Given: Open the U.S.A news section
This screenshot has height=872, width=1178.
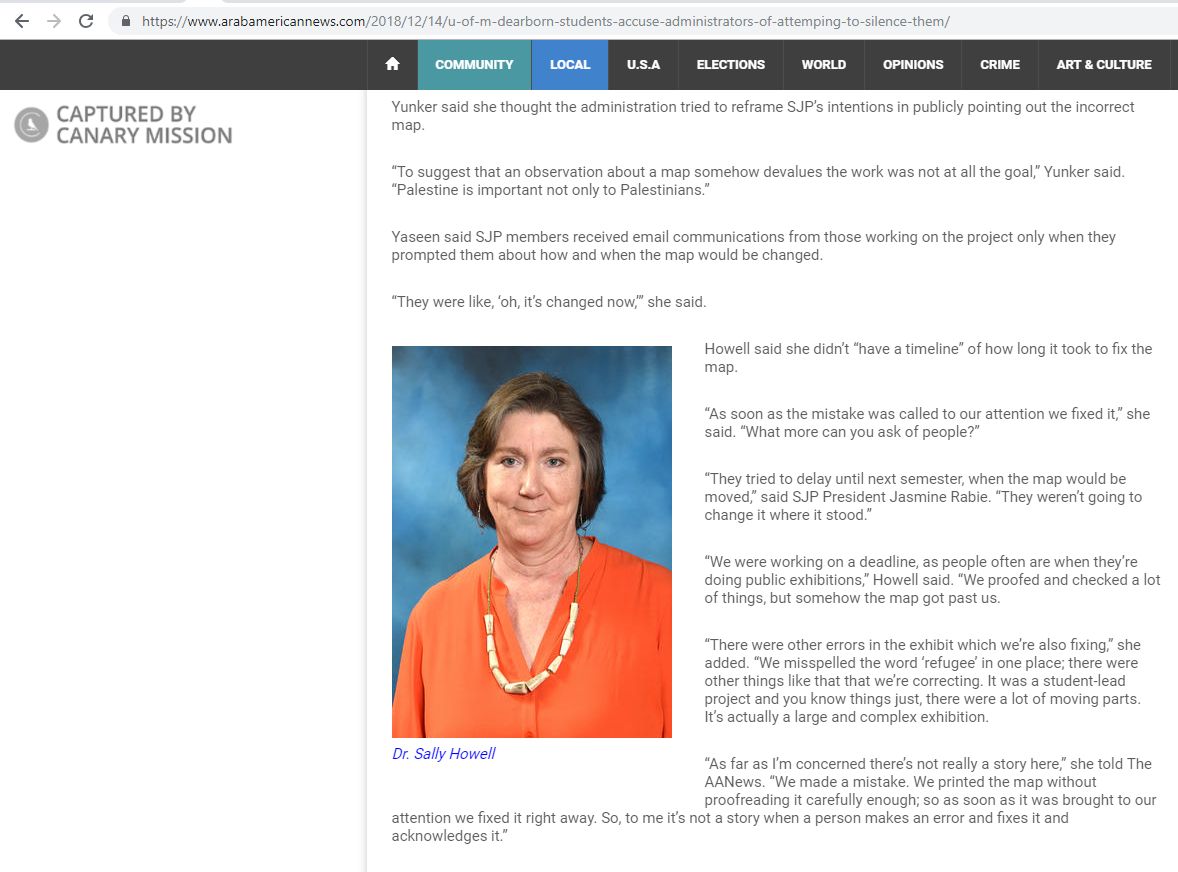Looking at the screenshot, I should click(643, 64).
